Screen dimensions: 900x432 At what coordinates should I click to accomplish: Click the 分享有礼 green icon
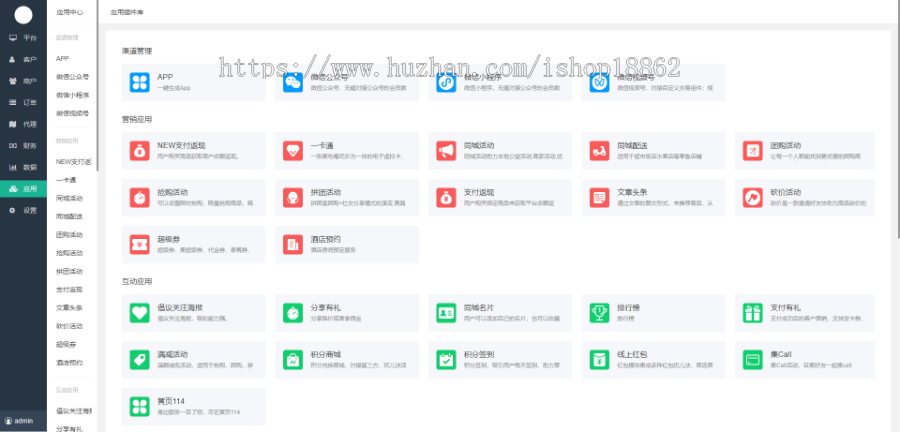tap(293, 313)
